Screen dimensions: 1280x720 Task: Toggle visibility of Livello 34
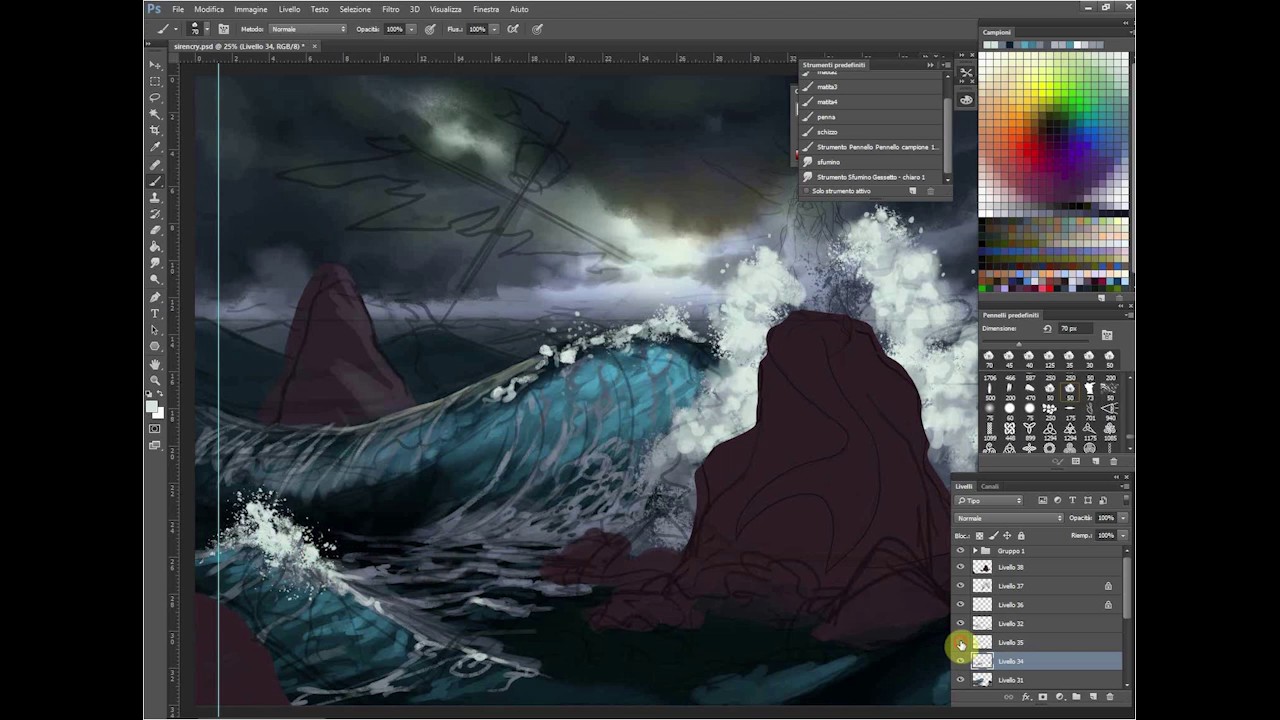pyautogui.click(x=961, y=661)
